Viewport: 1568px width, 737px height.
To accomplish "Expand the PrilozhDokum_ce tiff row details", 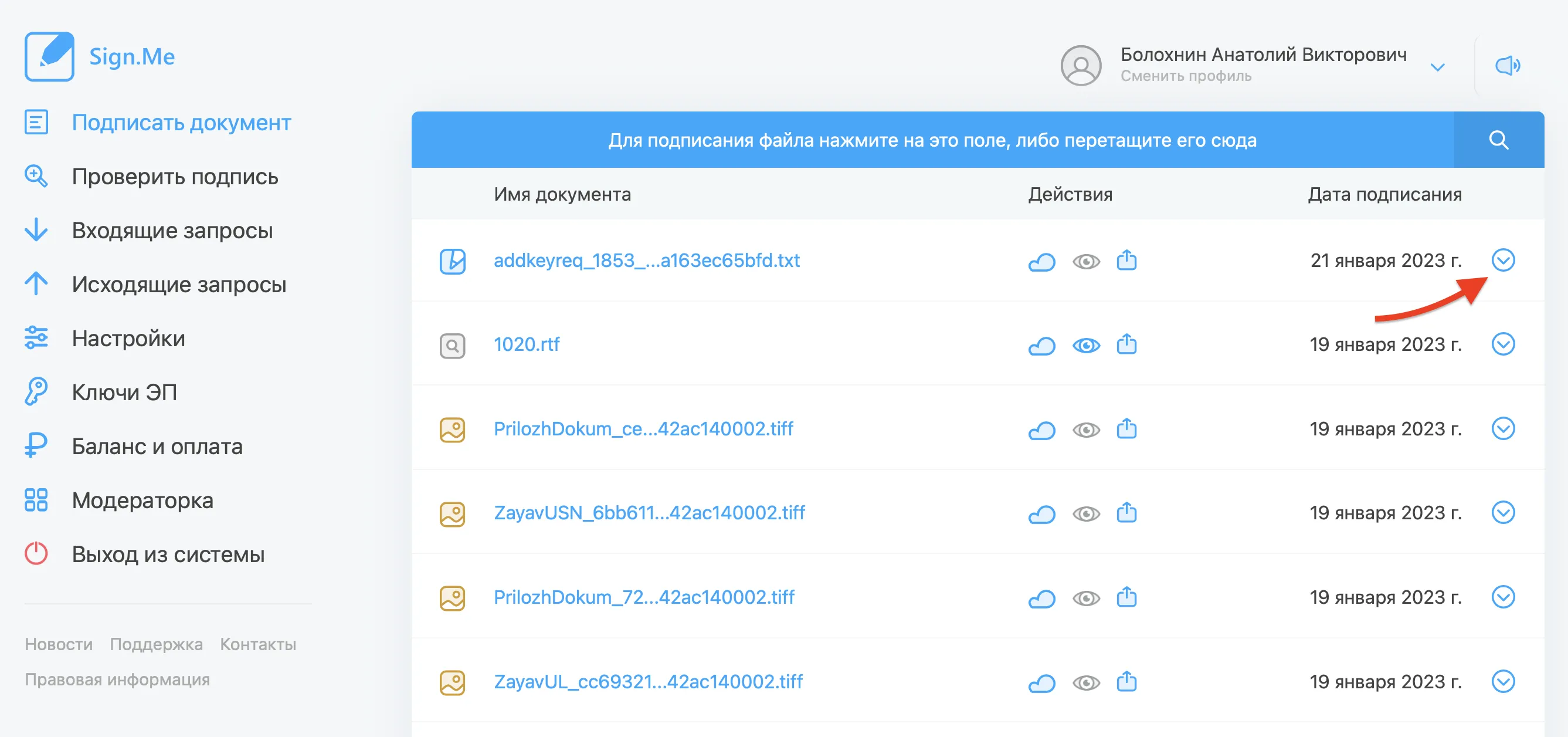I will [x=1503, y=429].
